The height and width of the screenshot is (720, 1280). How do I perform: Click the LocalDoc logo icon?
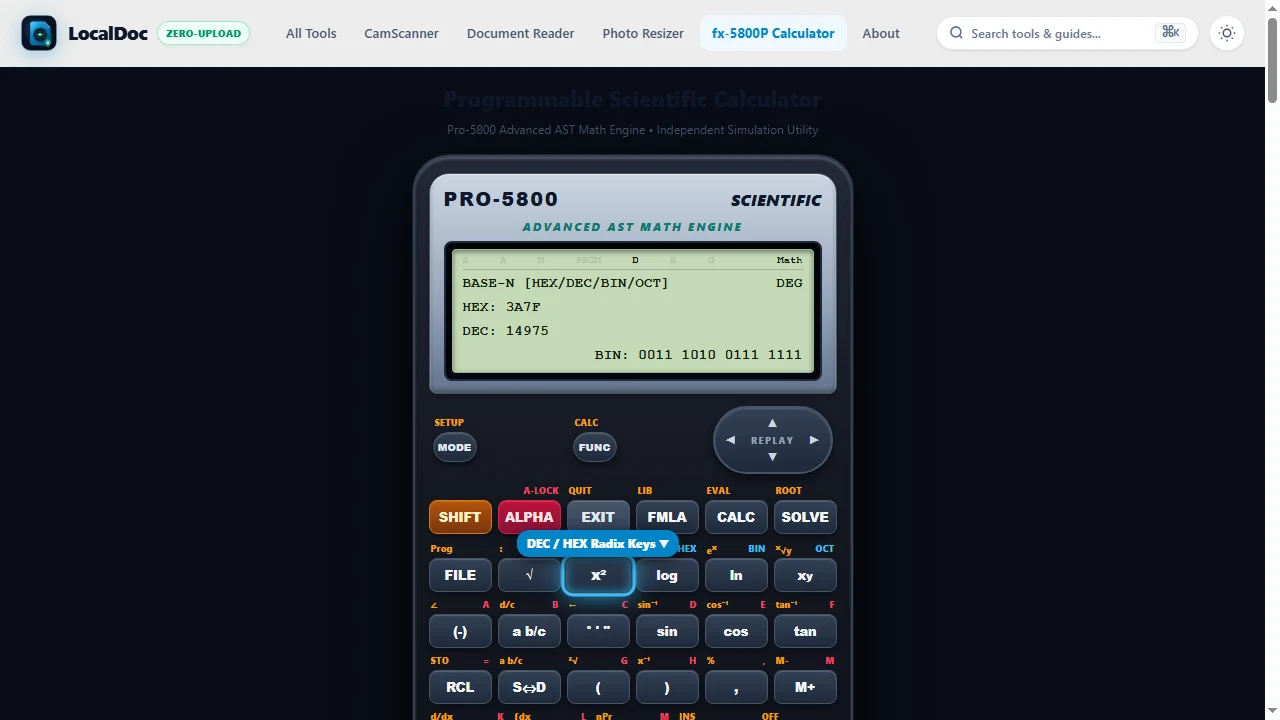39,33
